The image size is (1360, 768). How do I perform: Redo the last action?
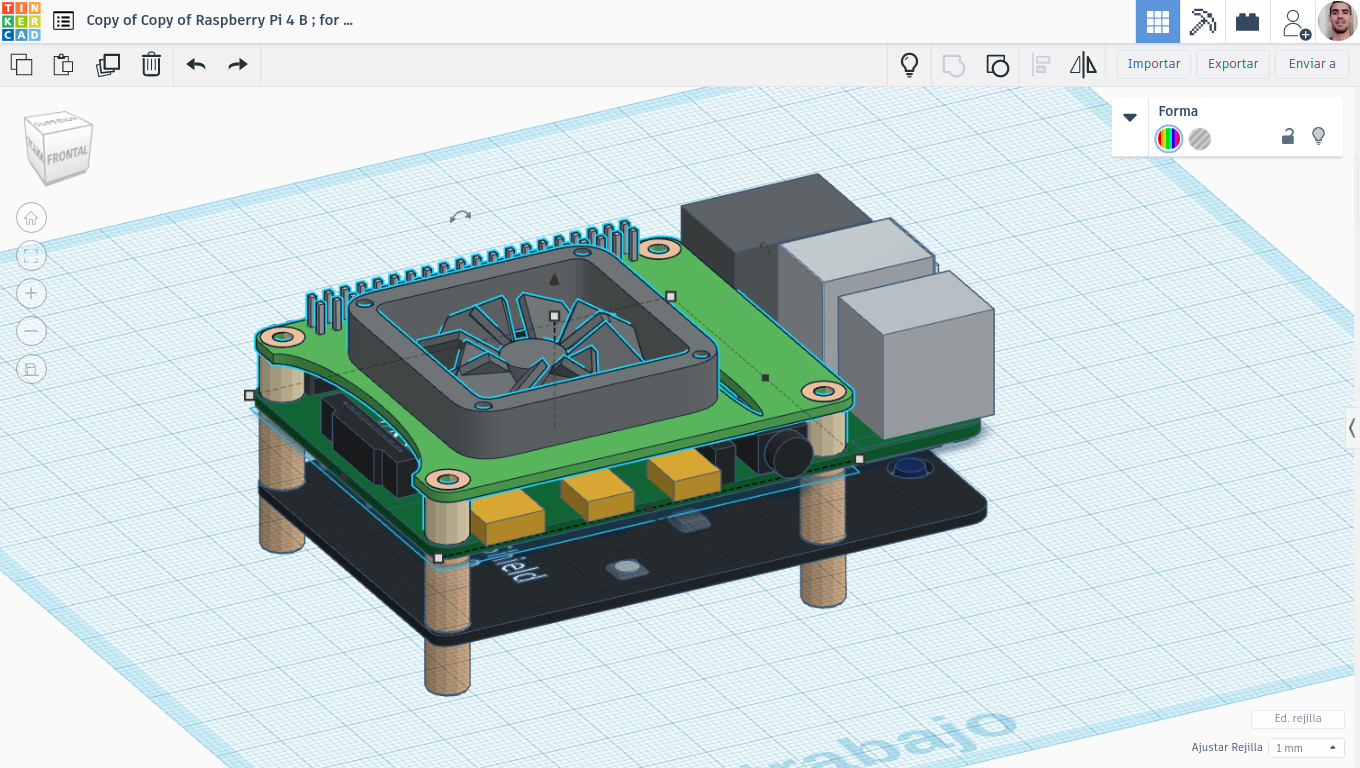[x=238, y=65]
